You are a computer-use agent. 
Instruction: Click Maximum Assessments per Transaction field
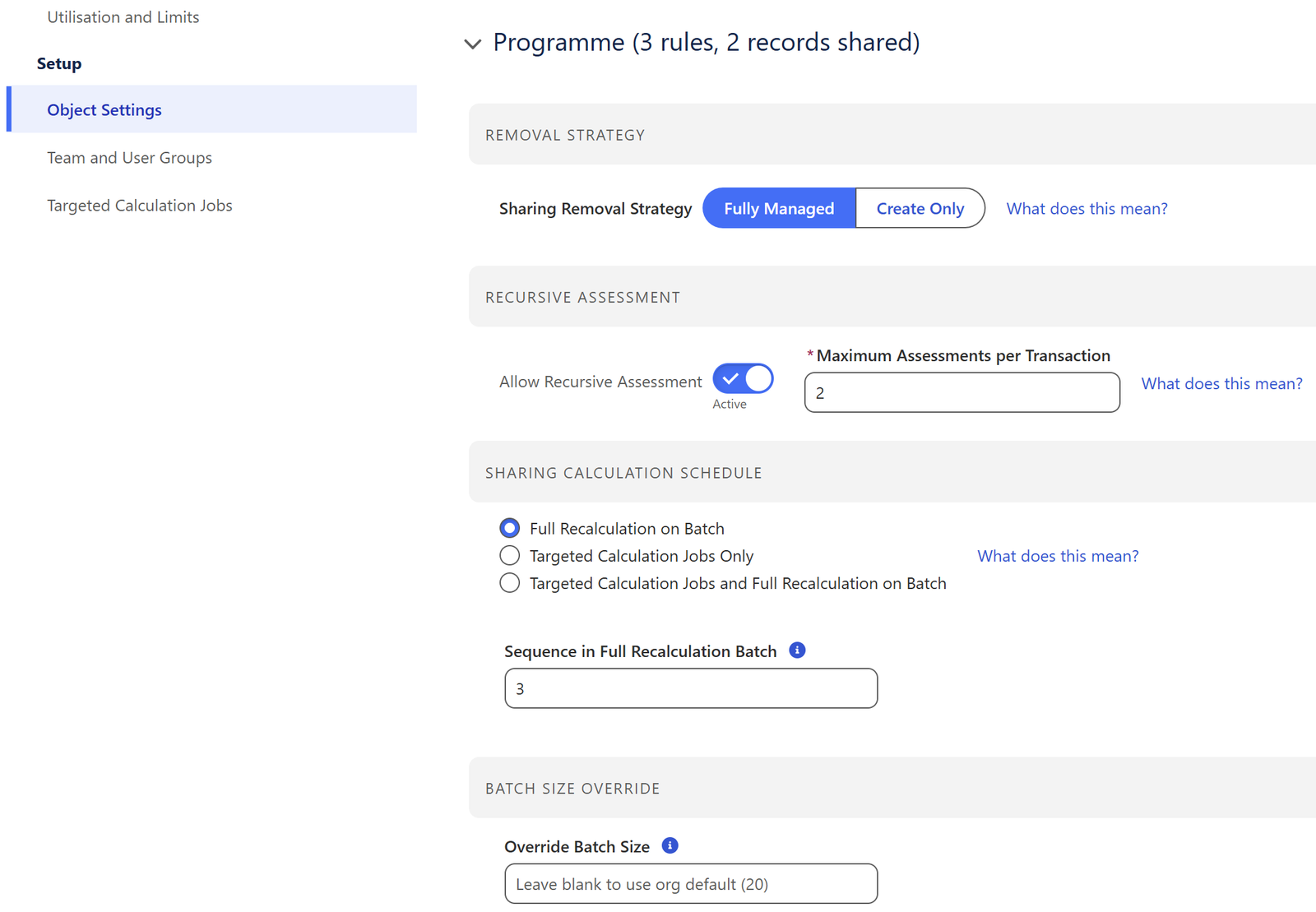pyautogui.click(x=962, y=392)
